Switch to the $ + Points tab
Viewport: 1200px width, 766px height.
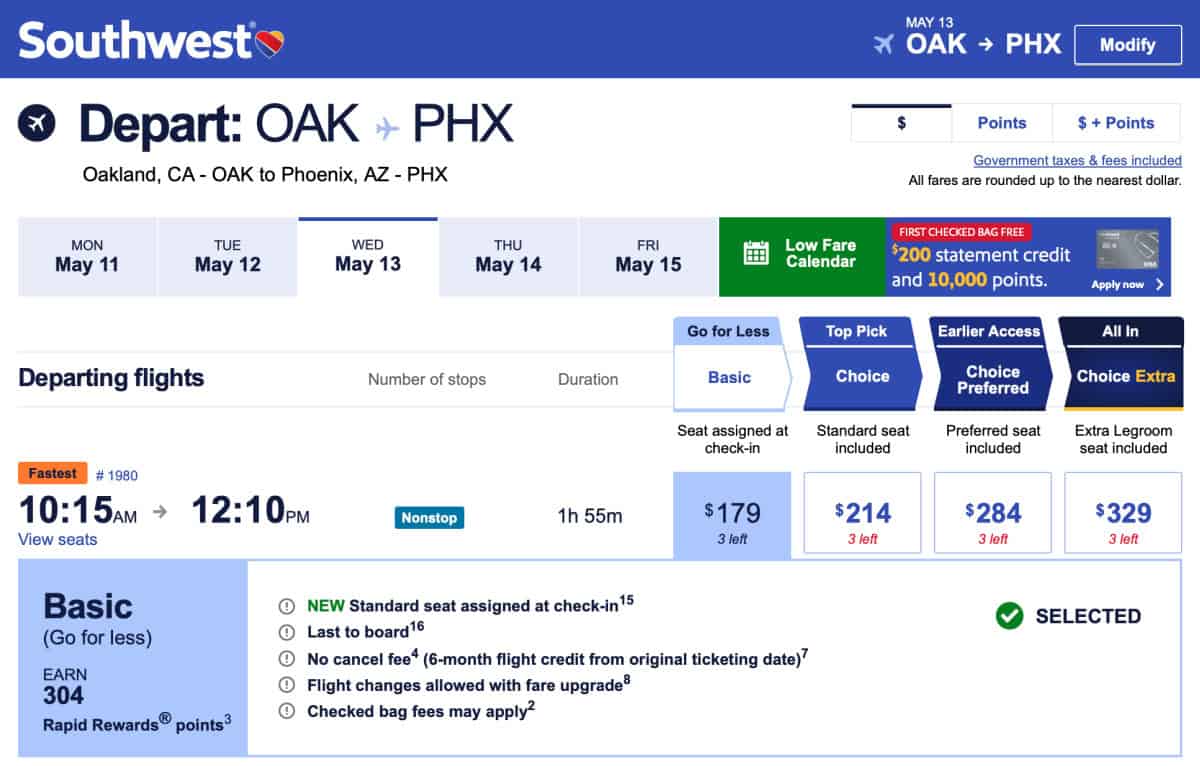point(1116,122)
